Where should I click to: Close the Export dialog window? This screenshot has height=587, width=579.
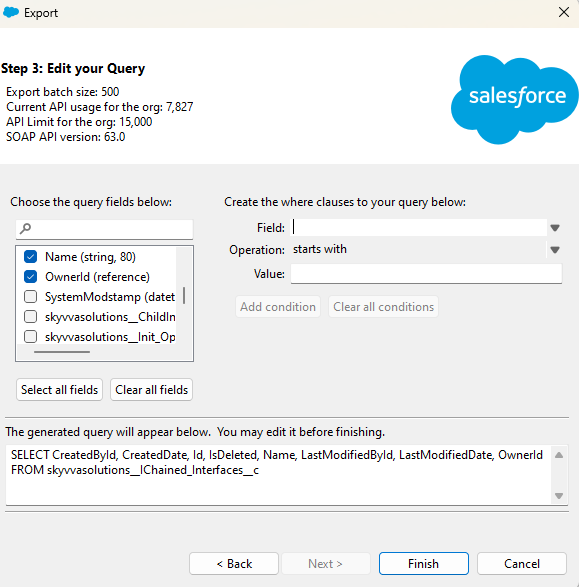(564, 12)
